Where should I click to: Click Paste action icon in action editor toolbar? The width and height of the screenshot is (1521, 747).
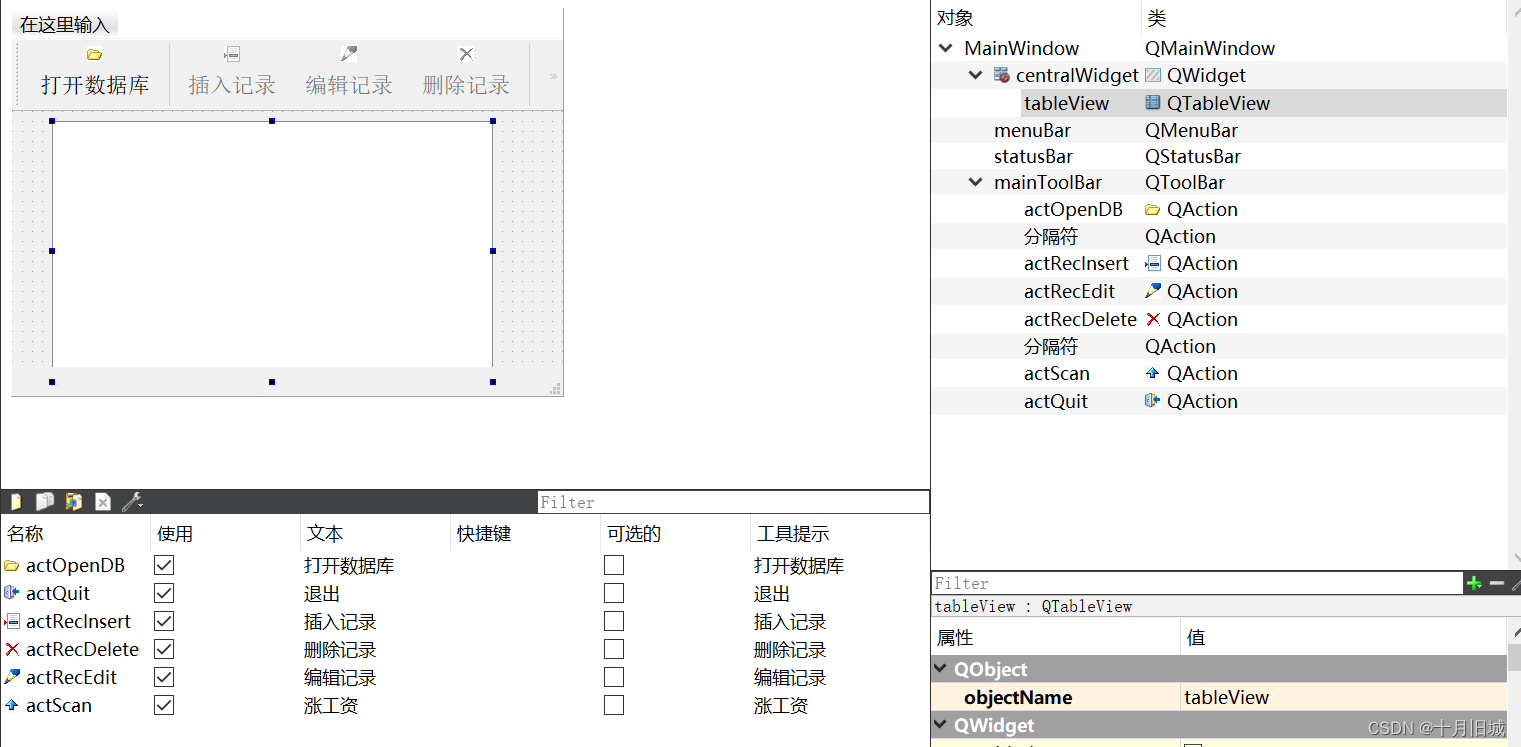[x=74, y=502]
